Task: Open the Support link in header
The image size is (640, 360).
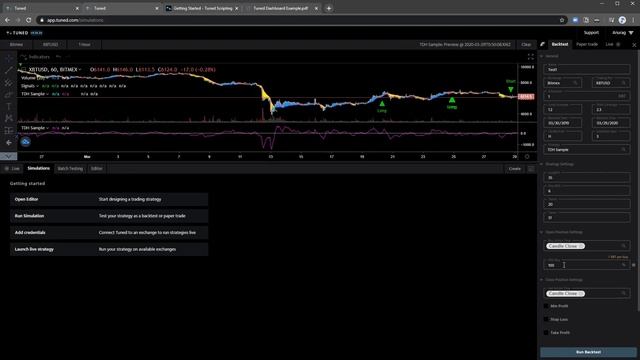Action: (591, 33)
